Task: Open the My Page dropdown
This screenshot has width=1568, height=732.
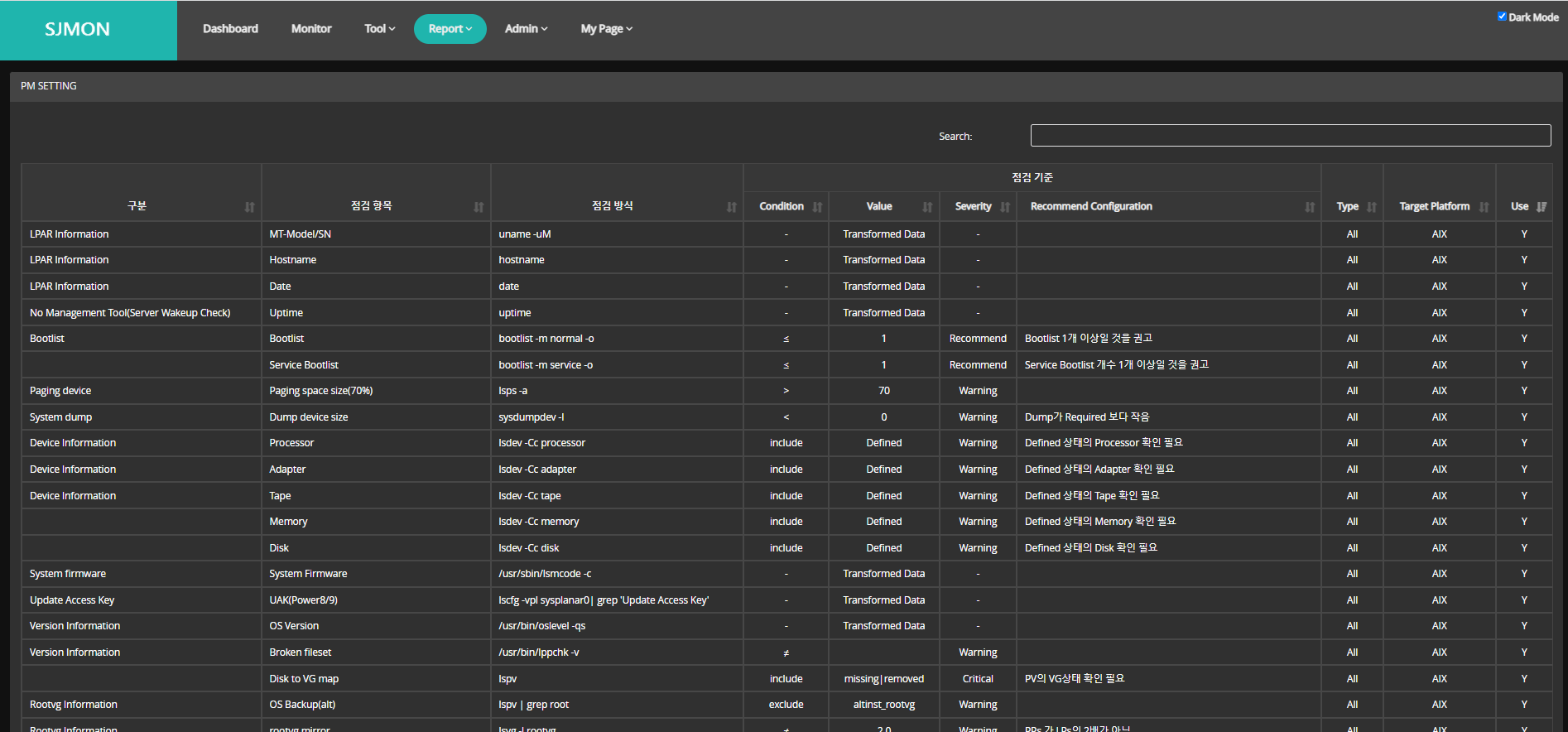Action: coord(606,29)
